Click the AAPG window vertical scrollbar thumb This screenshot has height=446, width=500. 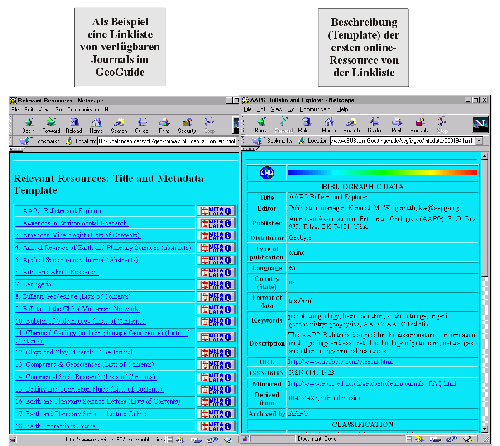(x=485, y=218)
